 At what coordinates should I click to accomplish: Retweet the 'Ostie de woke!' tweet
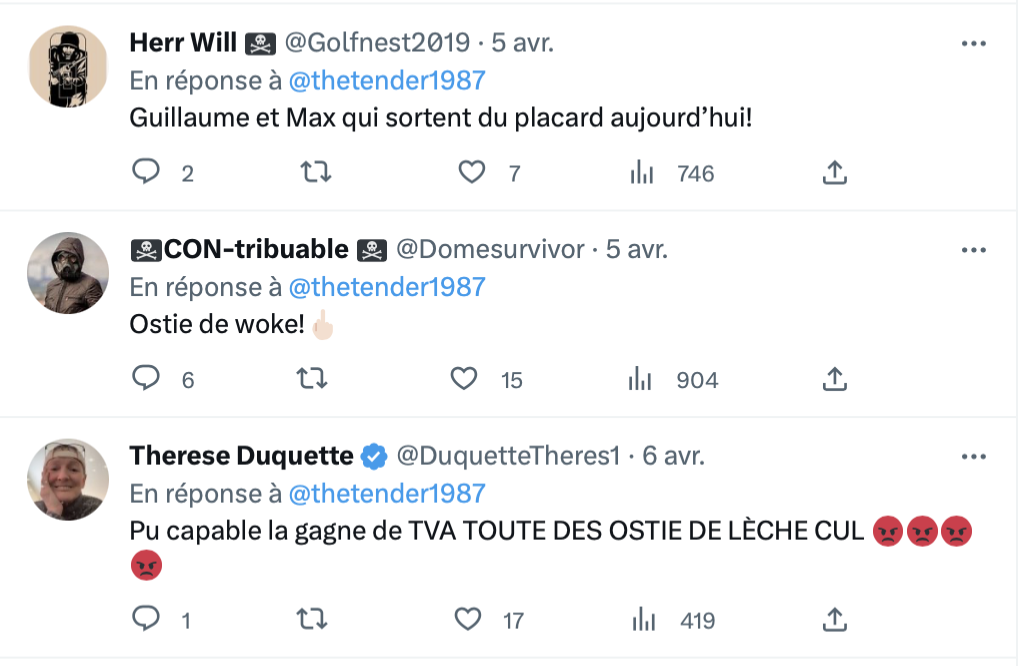(x=312, y=378)
